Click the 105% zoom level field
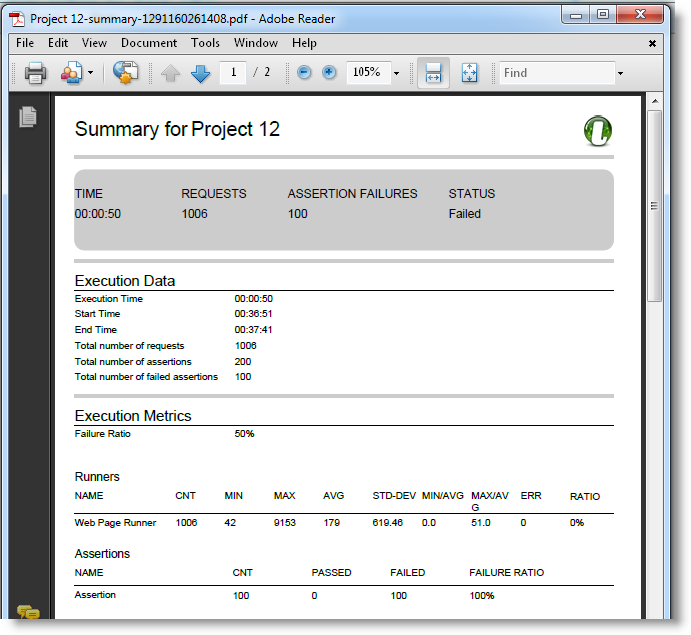 [368, 72]
